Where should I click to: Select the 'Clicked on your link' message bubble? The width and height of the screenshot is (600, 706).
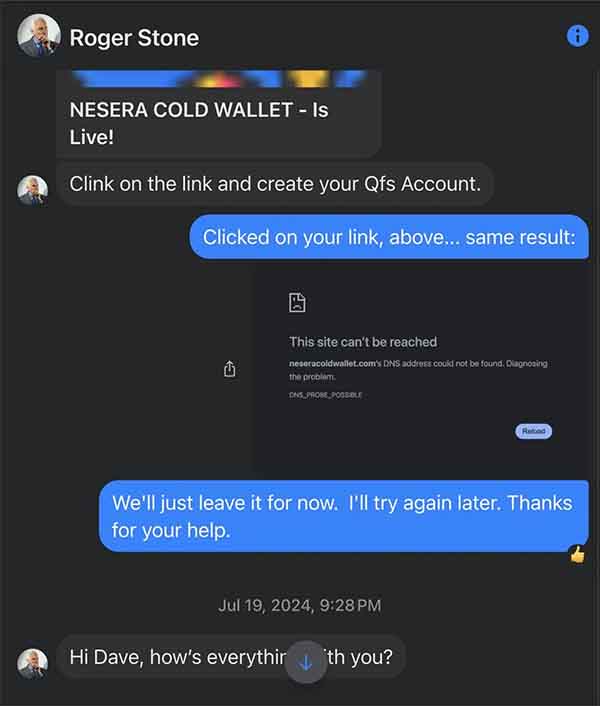389,237
